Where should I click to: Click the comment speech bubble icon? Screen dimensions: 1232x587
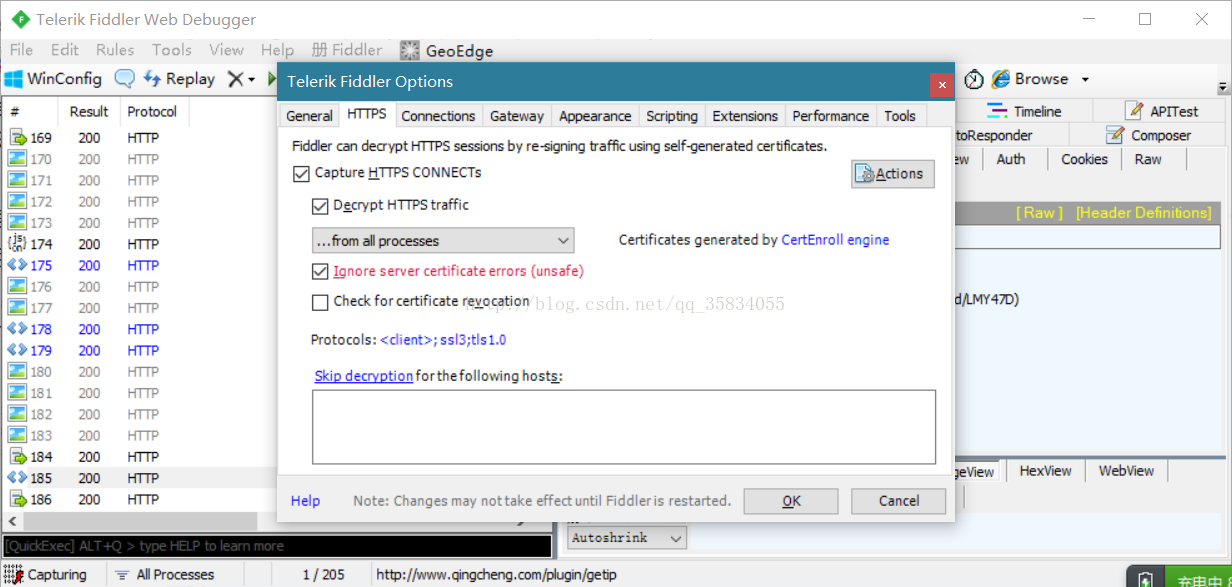[x=125, y=79]
